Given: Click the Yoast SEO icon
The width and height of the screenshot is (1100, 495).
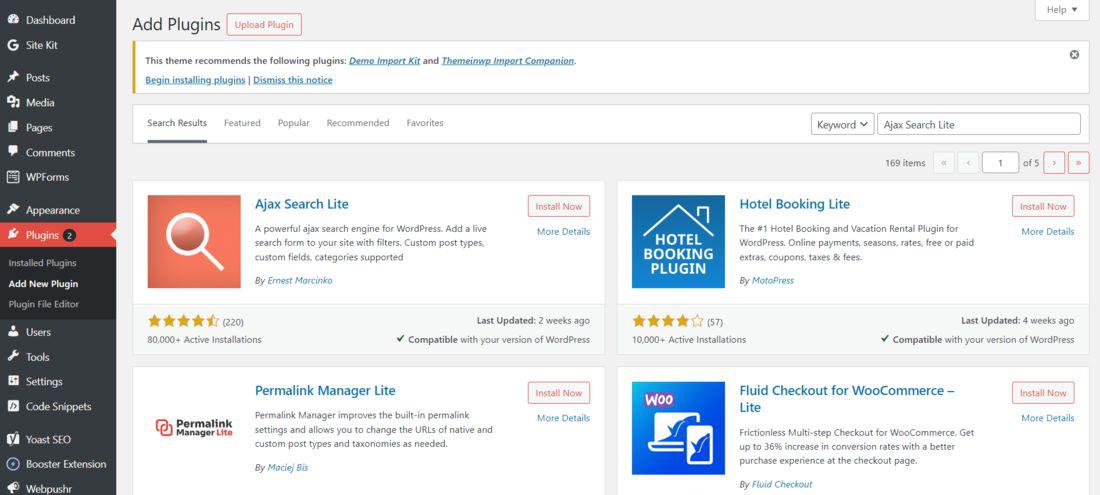Looking at the screenshot, I should (x=13, y=440).
